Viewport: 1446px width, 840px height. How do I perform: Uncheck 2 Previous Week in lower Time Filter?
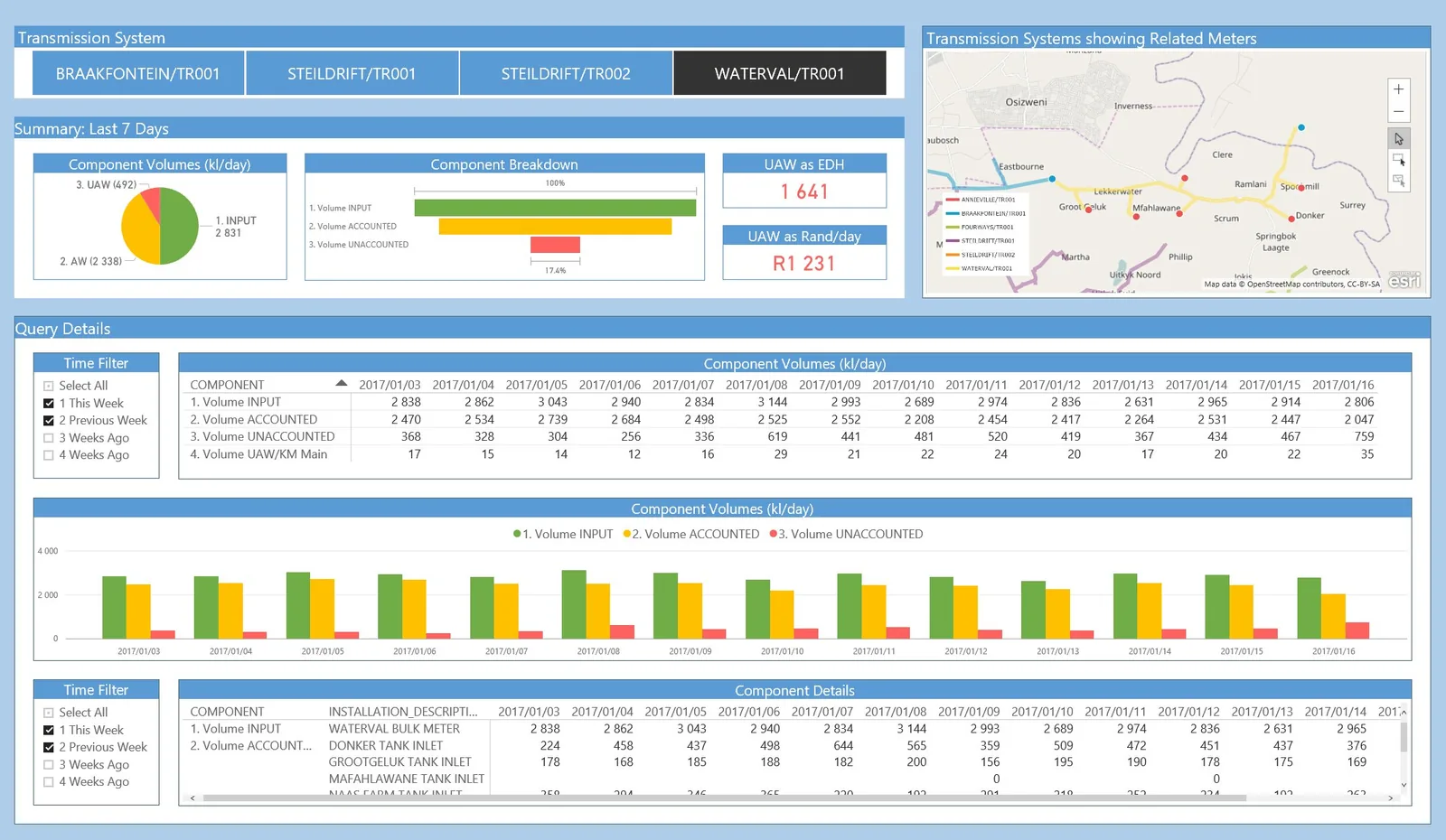pos(49,747)
